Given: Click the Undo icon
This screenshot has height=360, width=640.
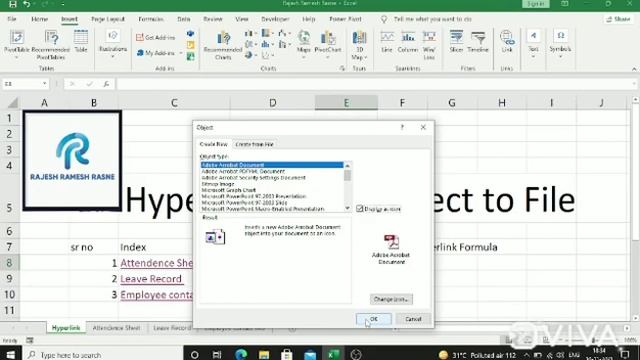Looking at the screenshot, I should coord(27,4).
